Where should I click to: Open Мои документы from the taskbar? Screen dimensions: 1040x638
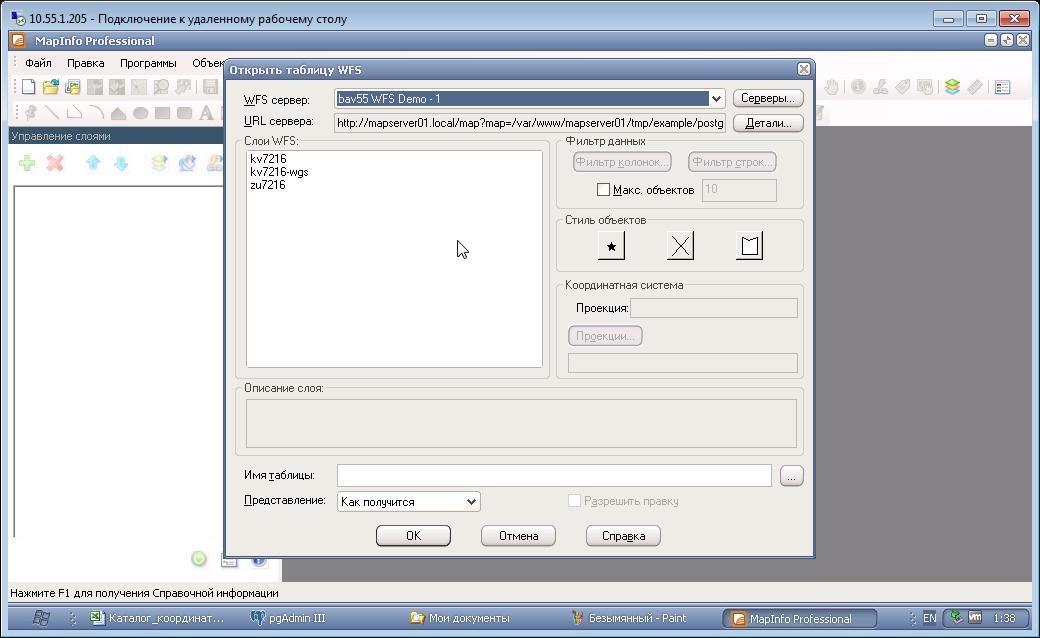[460, 618]
